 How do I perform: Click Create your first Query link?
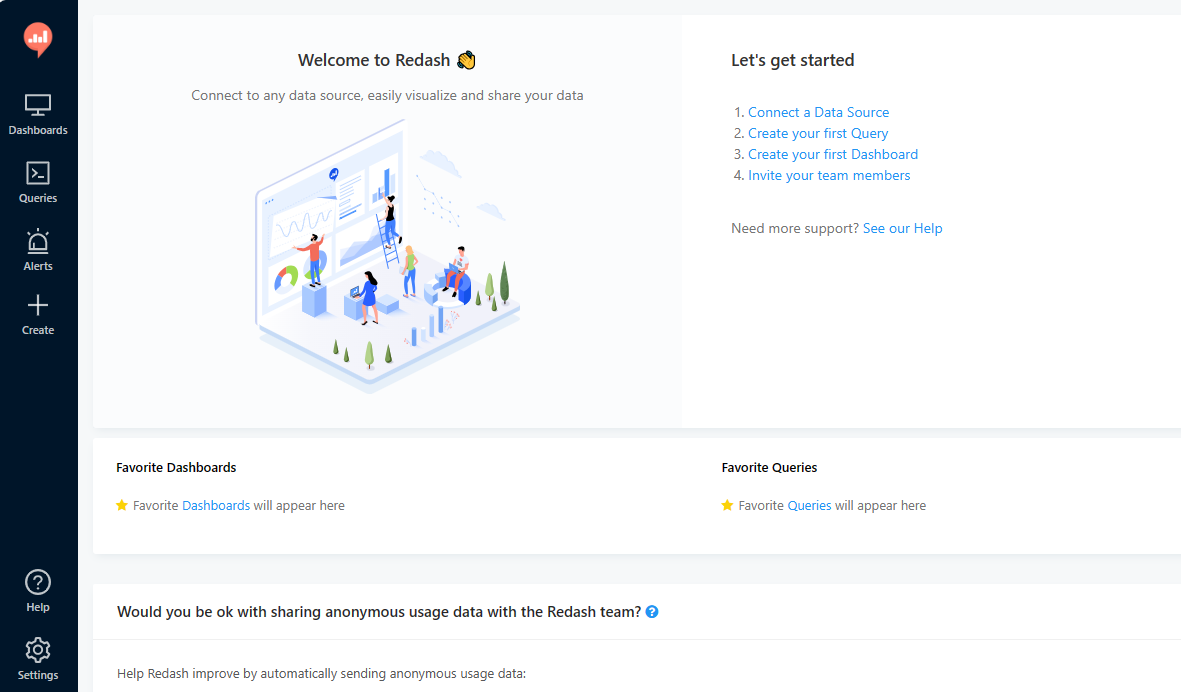click(818, 133)
